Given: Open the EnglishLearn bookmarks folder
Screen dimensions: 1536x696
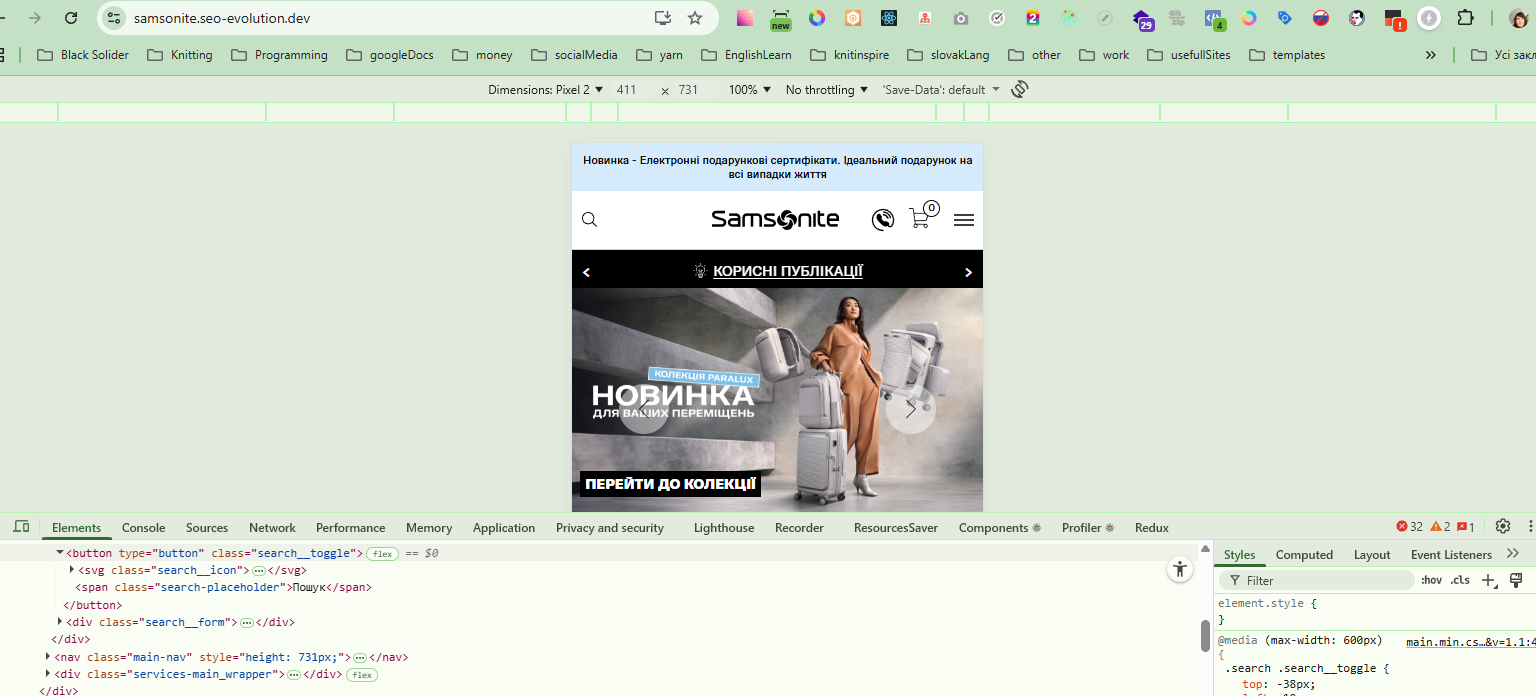Looking at the screenshot, I should click(x=746, y=55).
